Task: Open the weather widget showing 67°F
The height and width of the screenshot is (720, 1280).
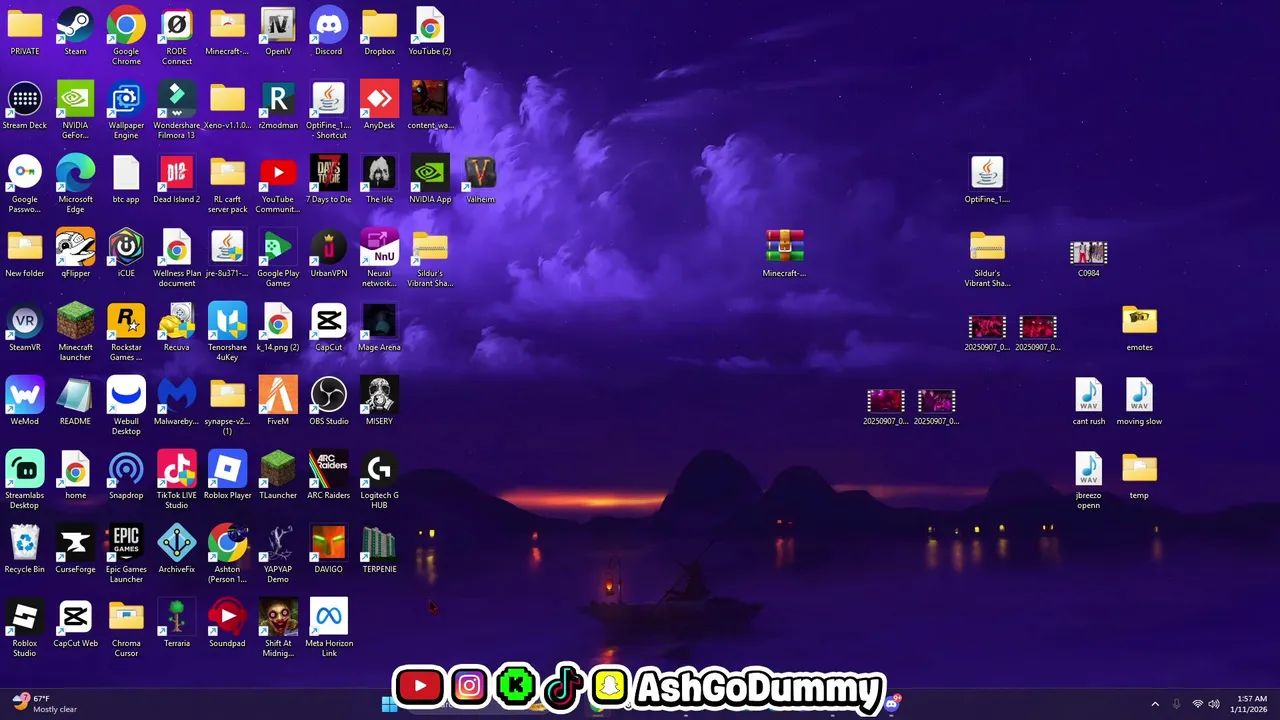Action: 45,704
